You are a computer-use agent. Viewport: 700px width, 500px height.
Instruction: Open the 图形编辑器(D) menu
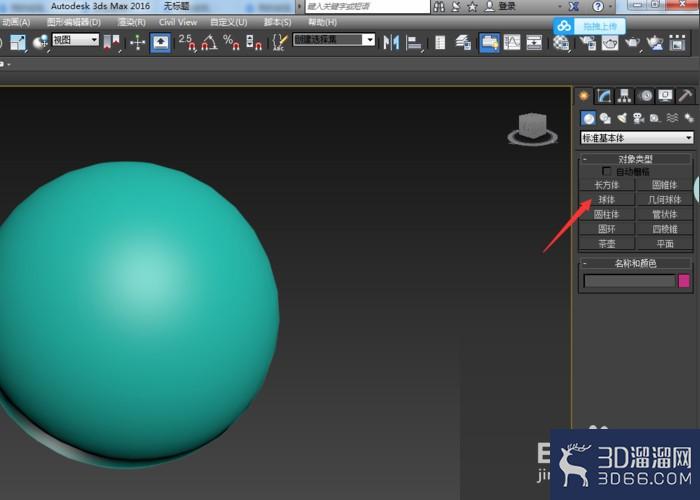[74, 22]
